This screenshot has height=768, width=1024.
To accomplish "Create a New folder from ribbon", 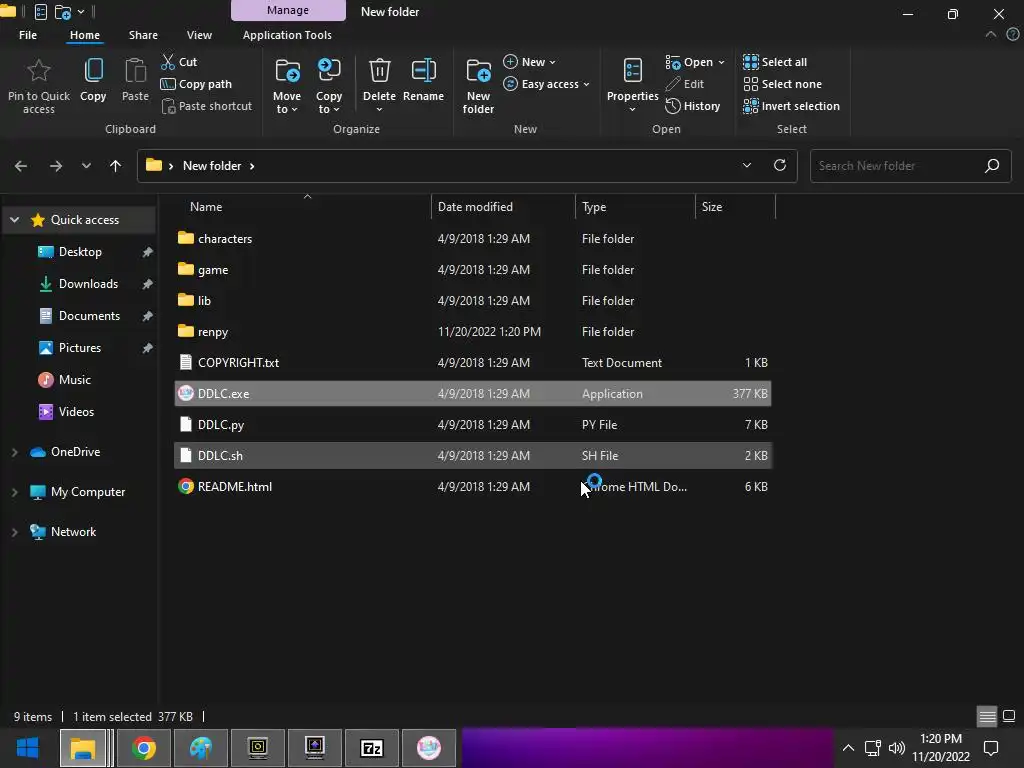I will coord(478,86).
